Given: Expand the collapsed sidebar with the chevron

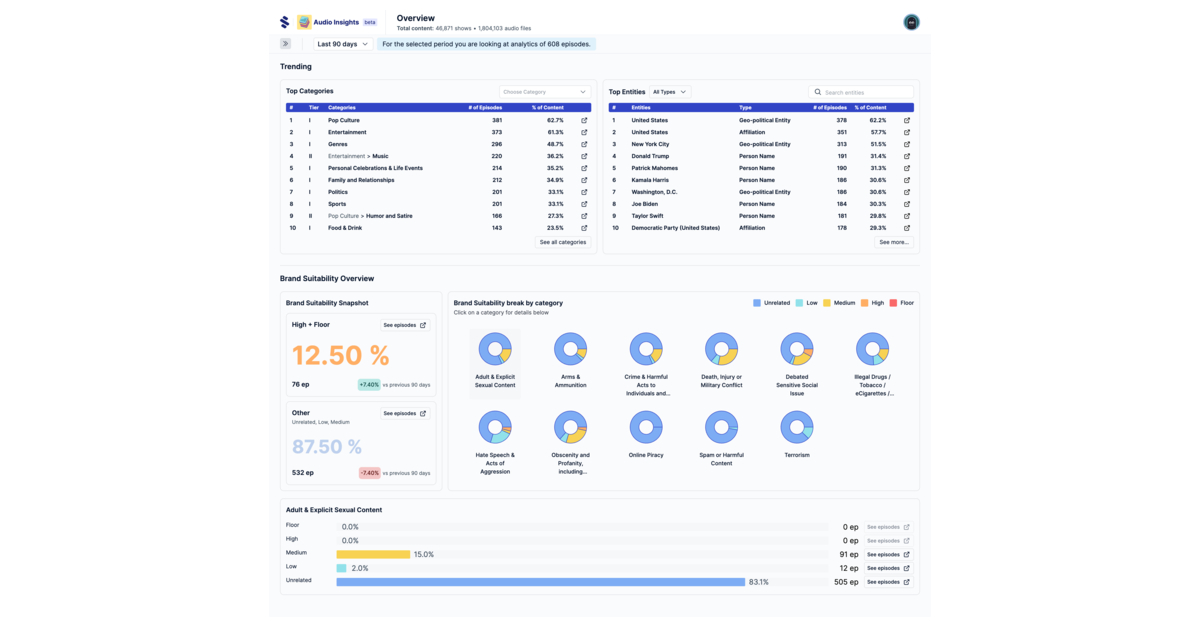Looking at the screenshot, I should point(286,44).
